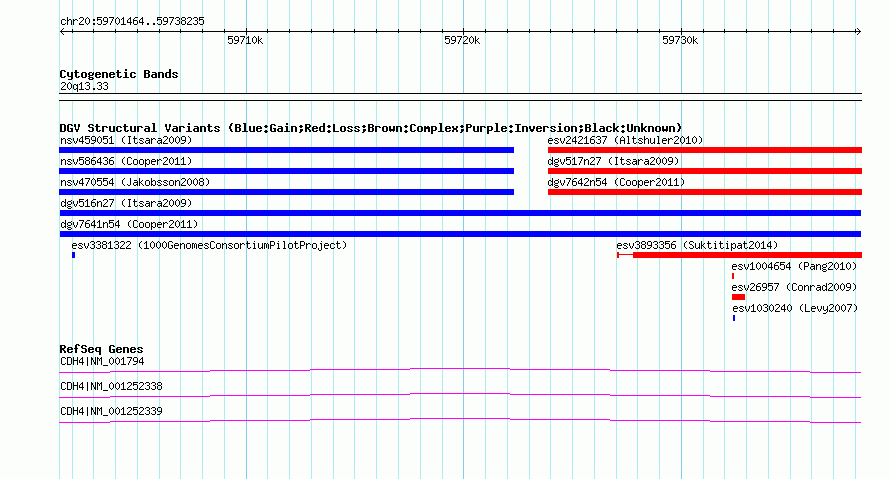Open the esv1030240 (Levy2007) label

(795, 308)
